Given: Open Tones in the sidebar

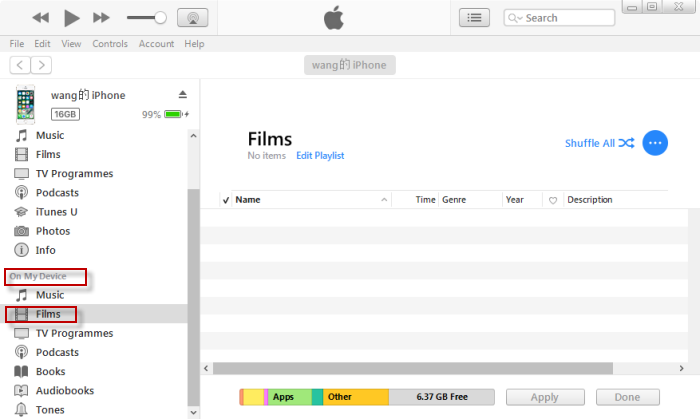Looking at the screenshot, I should [x=50, y=410].
